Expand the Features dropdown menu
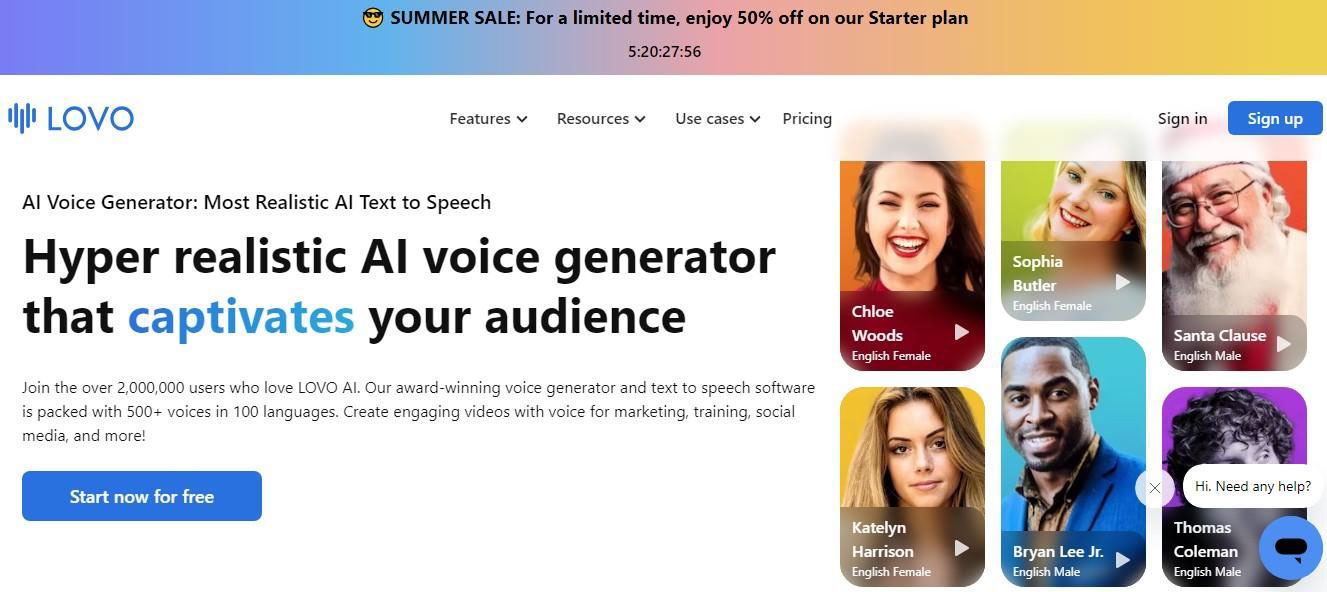Viewport: 1327px width, 592px height. coord(488,119)
